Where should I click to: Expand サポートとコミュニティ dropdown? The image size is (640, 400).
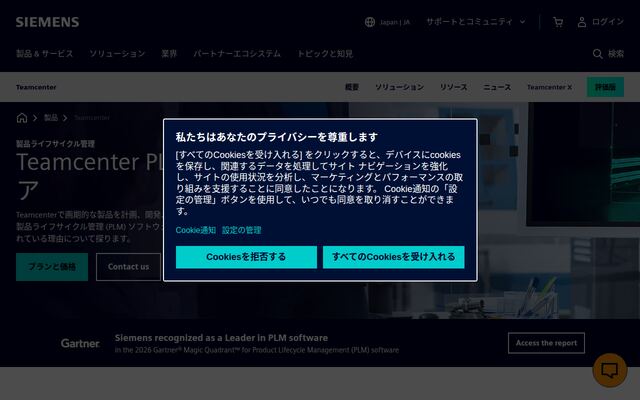pyautogui.click(x=476, y=22)
